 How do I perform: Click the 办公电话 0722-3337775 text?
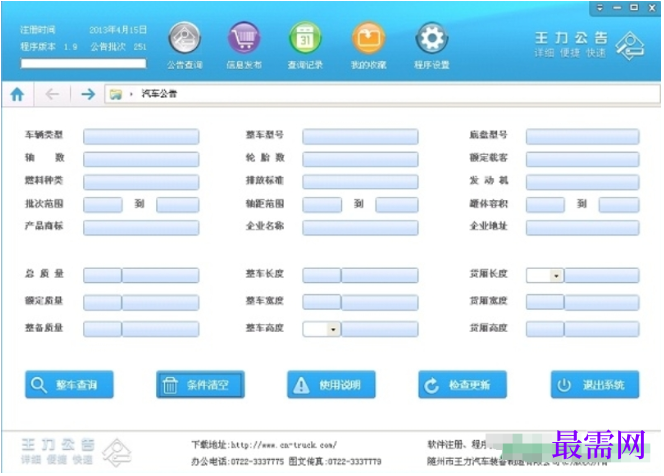tap(238, 462)
